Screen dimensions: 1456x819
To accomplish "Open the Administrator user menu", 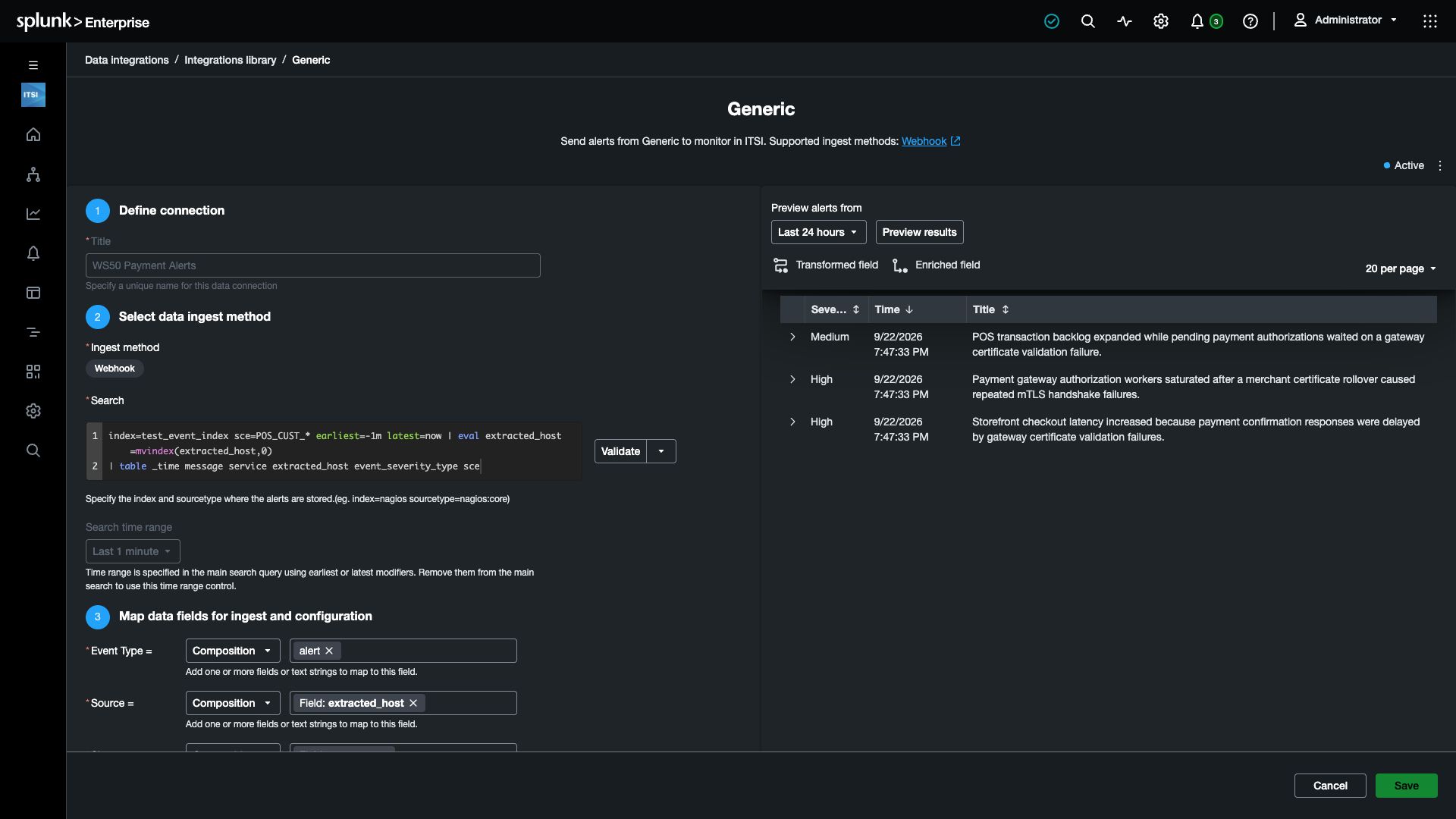I will pos(1345,20).
